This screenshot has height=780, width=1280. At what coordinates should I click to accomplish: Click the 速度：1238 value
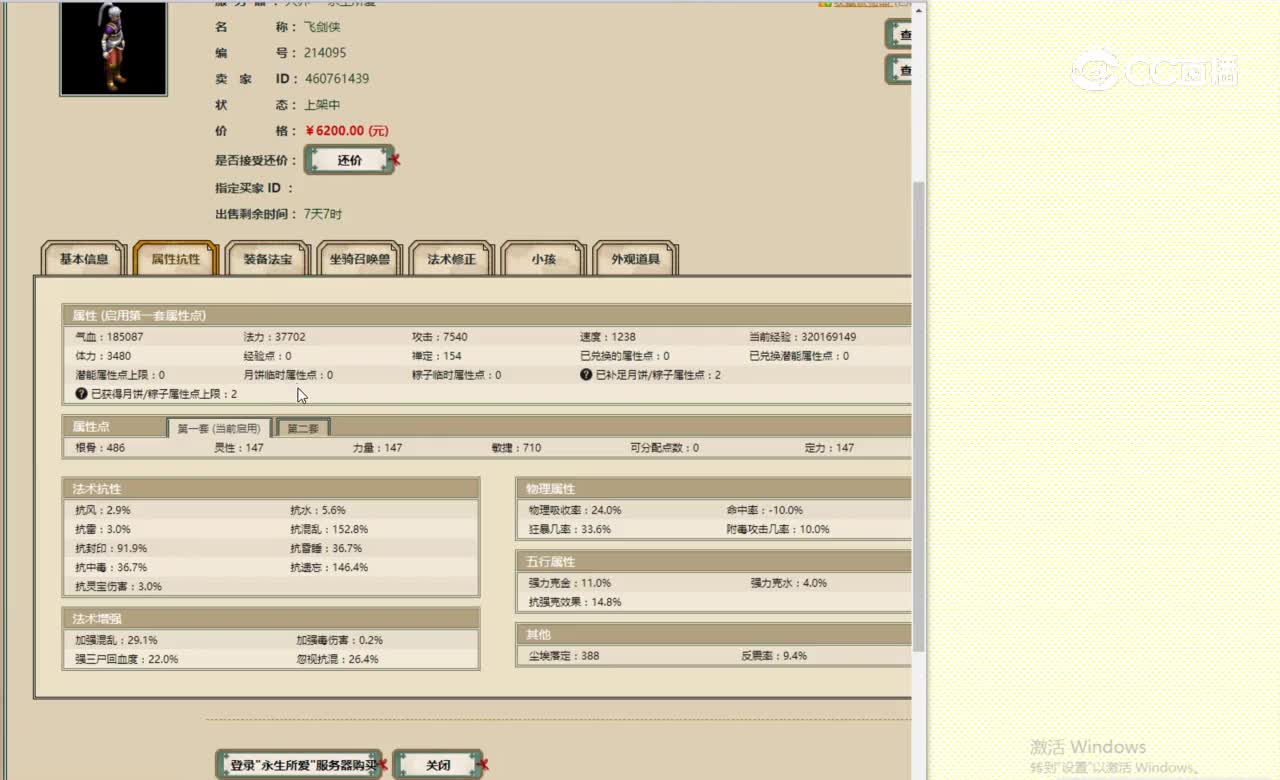tap(608, 337)
